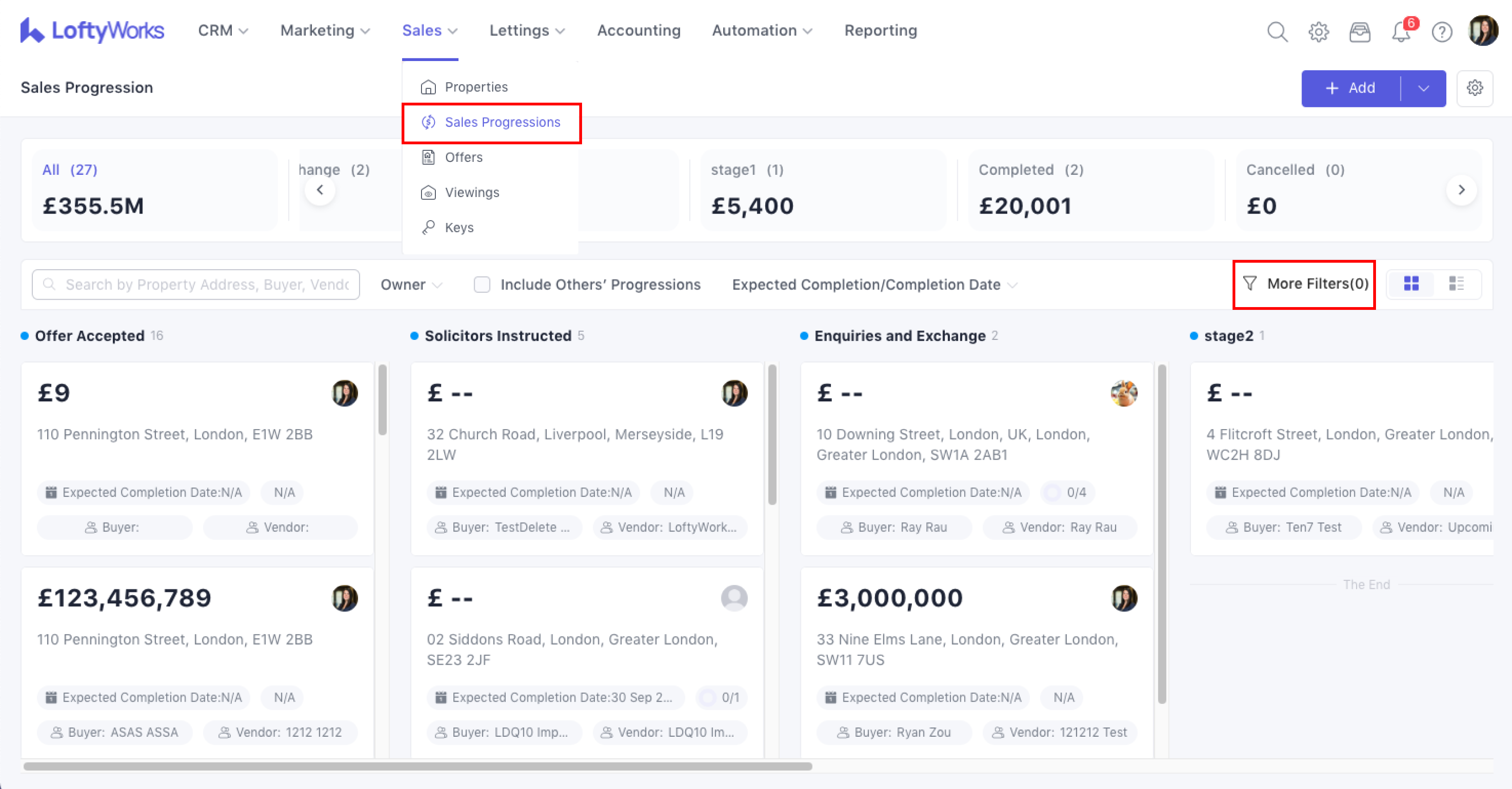Open settings gear in top navigation
1512x789 pixels.
[x=1318, y=31]
